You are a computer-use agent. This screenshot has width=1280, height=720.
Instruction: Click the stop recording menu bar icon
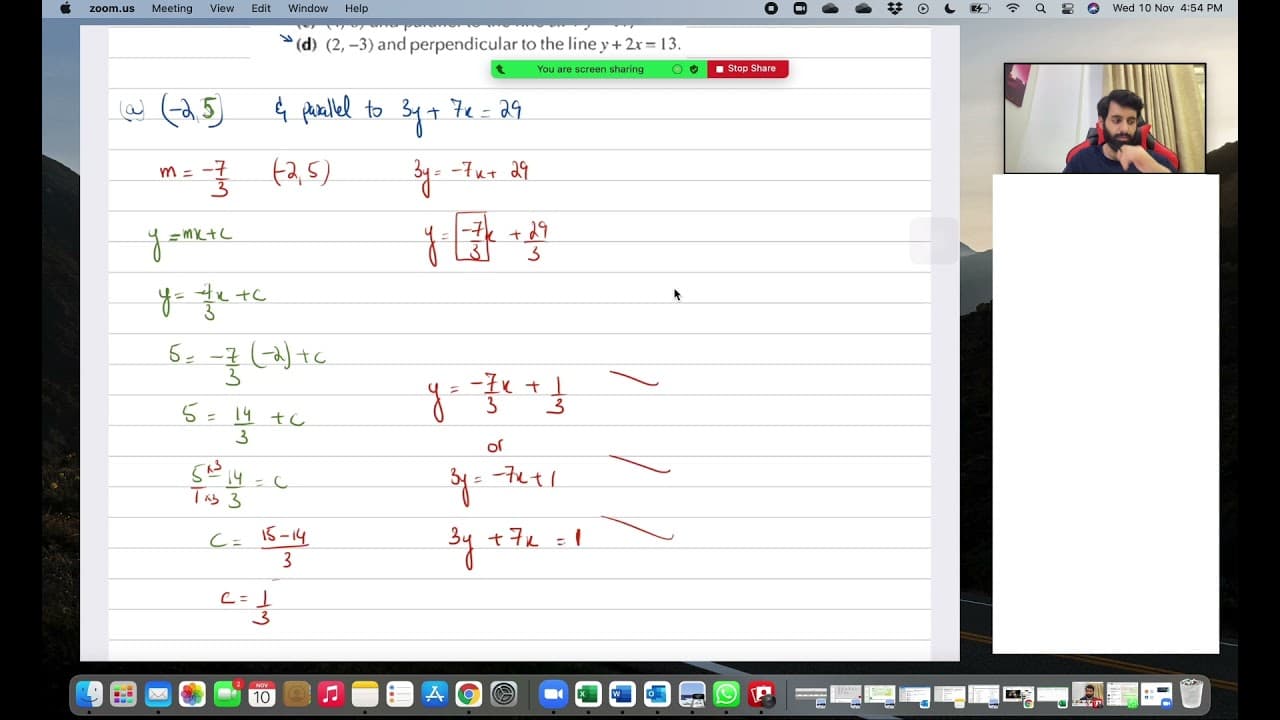click(x=771, y=8)
